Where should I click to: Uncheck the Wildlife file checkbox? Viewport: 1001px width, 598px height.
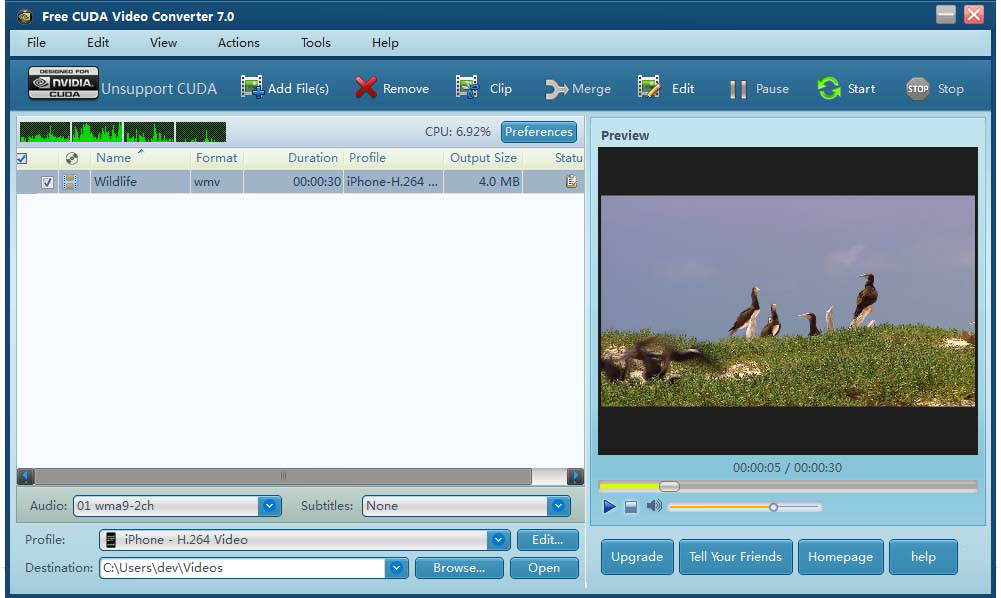[x=47, y=182]
